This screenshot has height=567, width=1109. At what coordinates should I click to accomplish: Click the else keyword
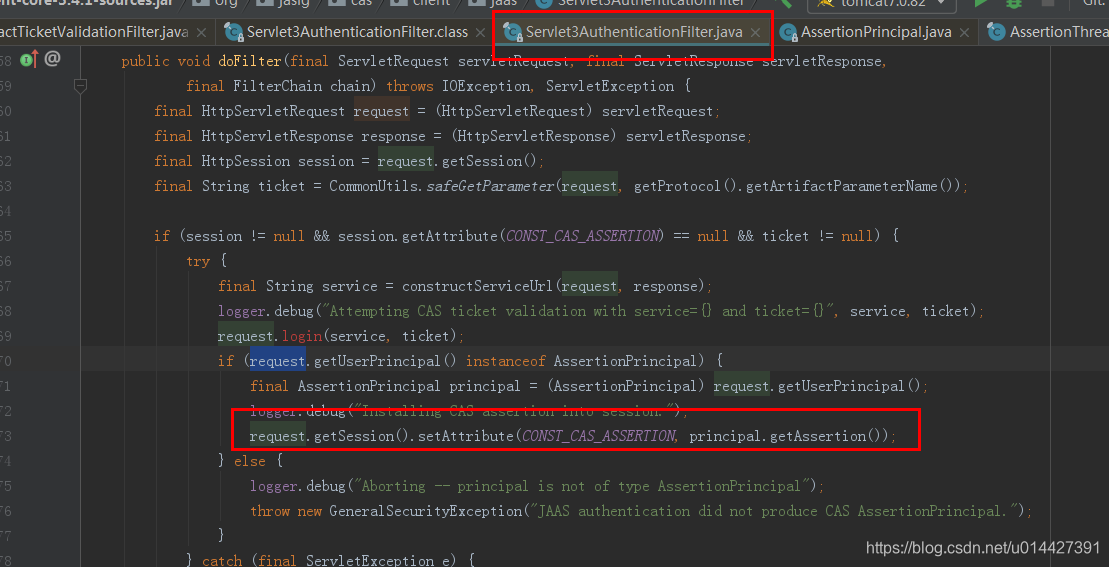(x=250, y=461)
